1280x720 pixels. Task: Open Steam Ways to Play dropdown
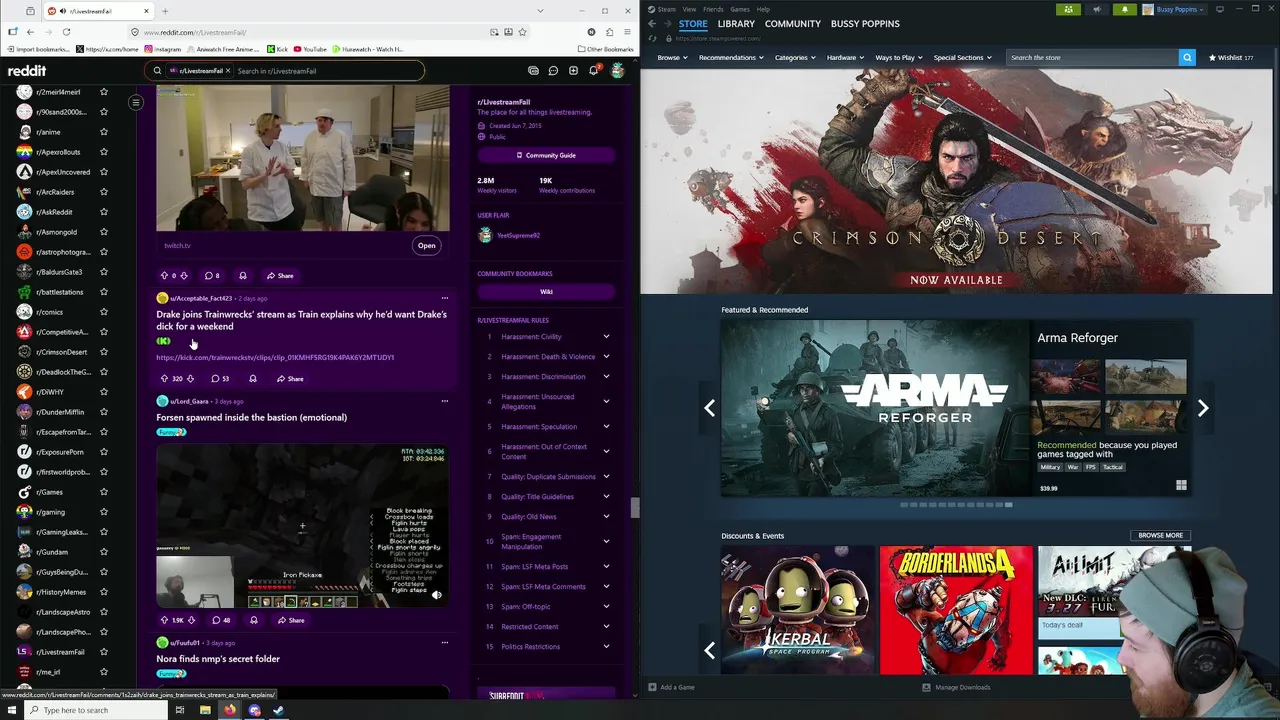point(898,57)
